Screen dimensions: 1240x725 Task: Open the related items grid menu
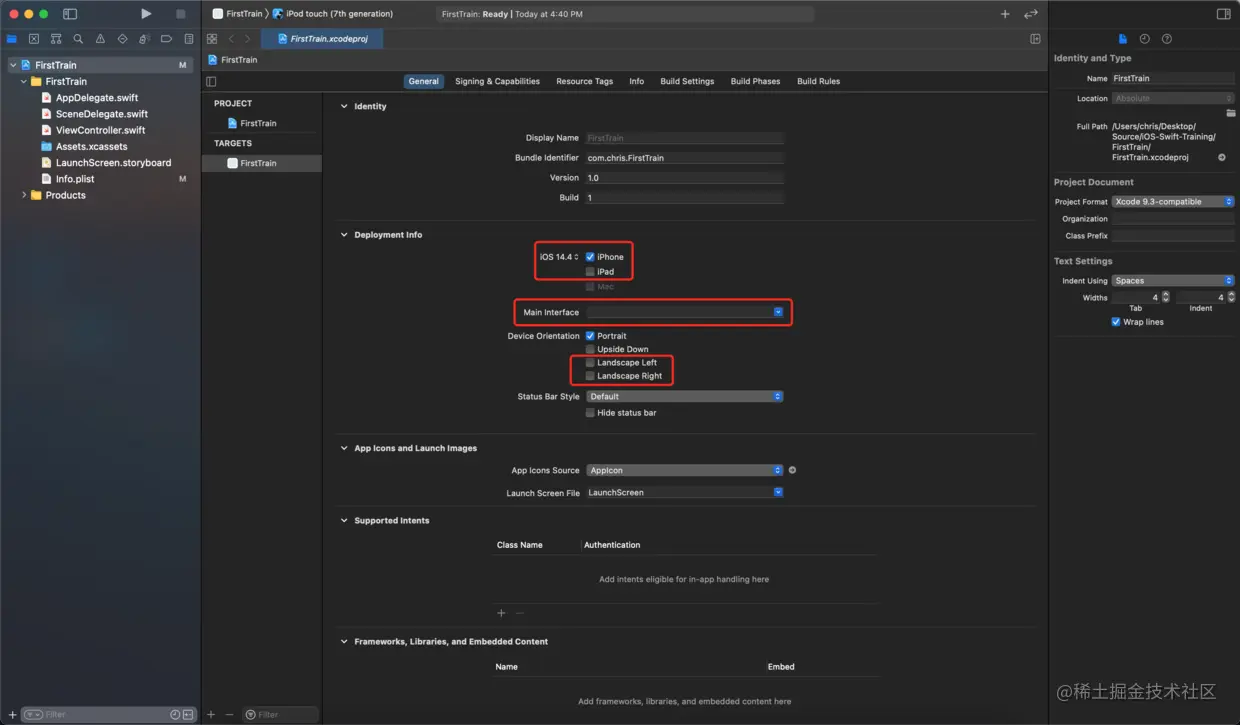click(x=212, y=39)
